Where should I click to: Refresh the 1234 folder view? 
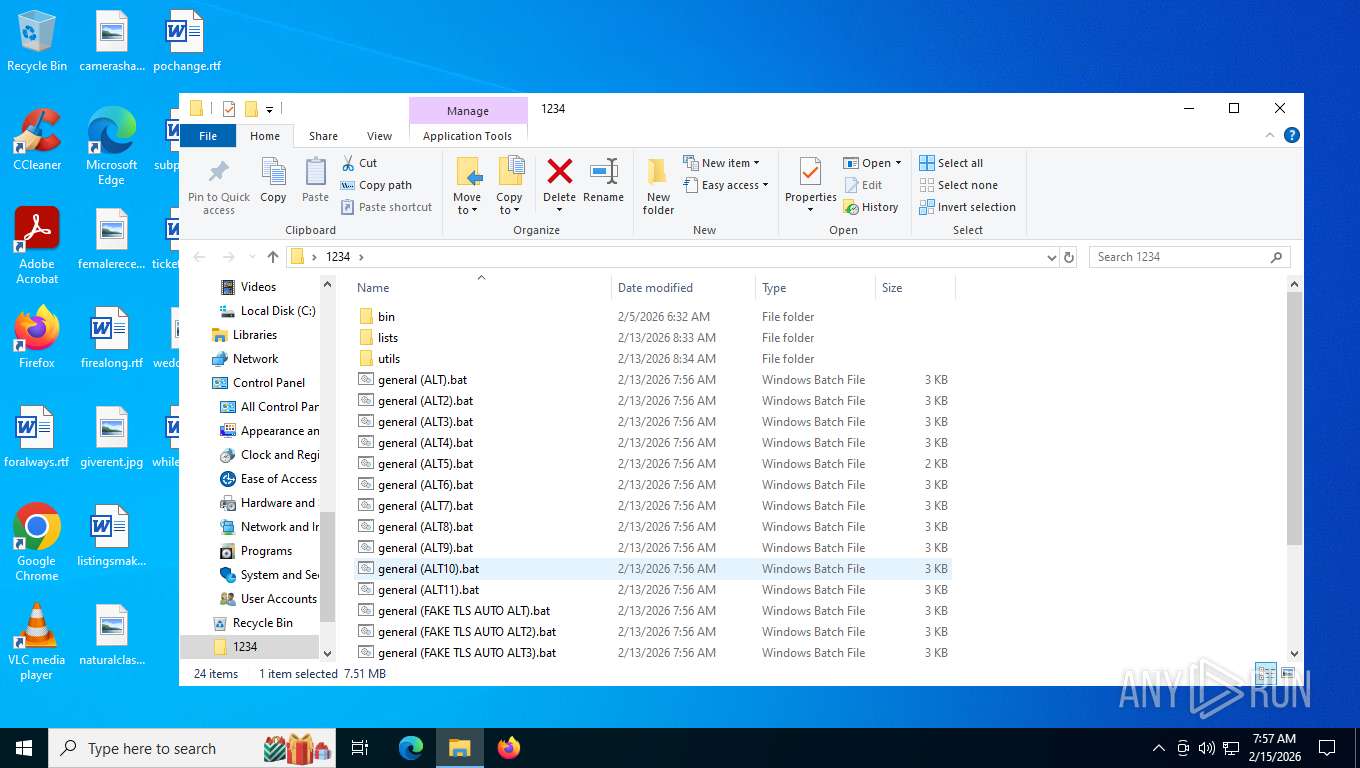click(1069, 257)
